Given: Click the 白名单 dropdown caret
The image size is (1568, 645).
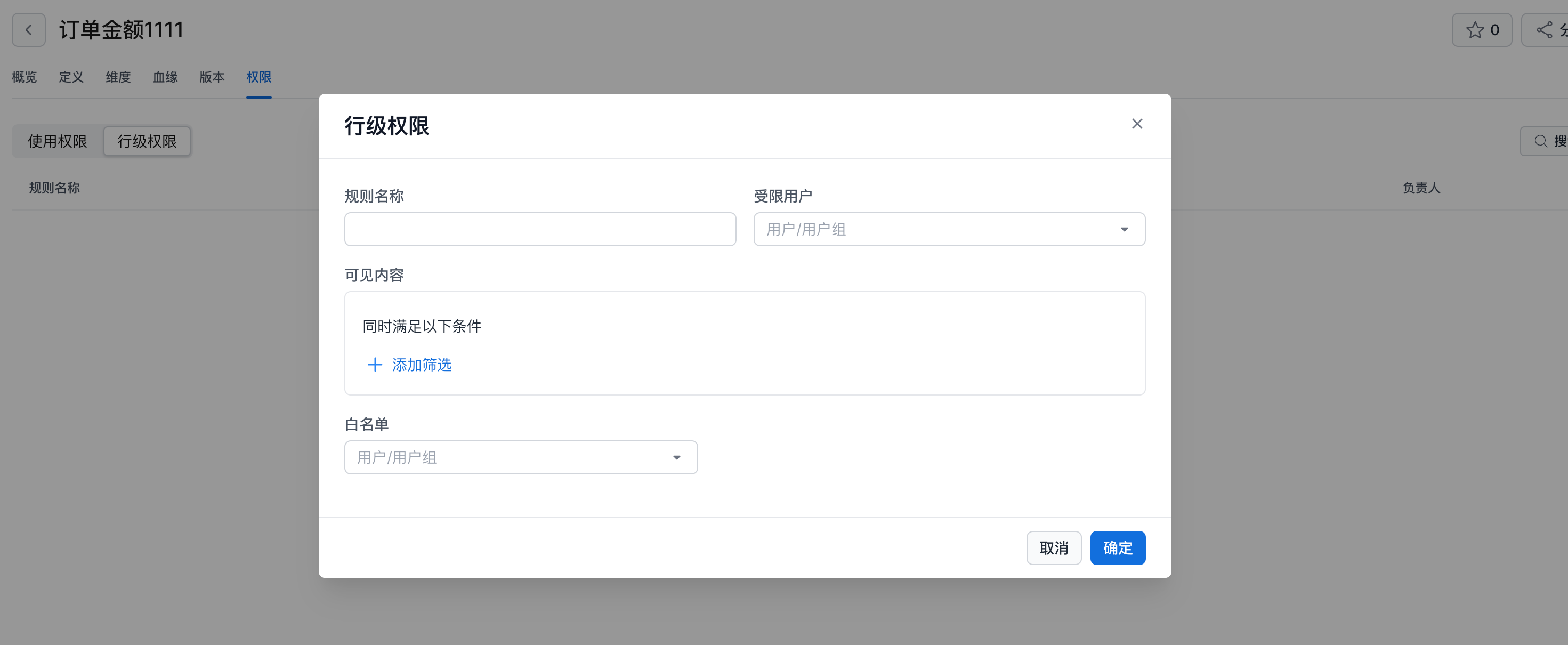Looking at the screenshot, I should click(676, 457).
